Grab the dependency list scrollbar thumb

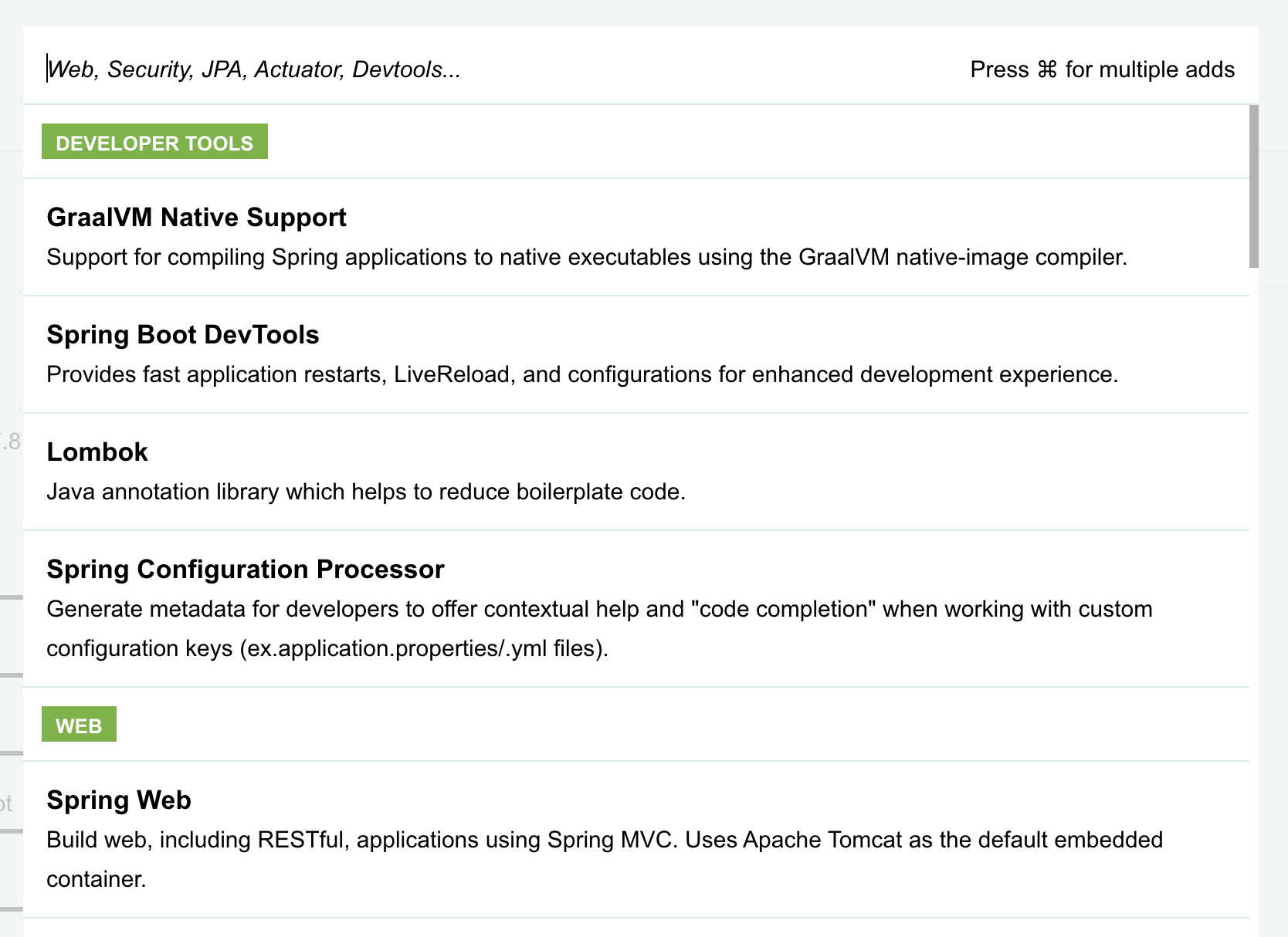tap(1254, 186)
